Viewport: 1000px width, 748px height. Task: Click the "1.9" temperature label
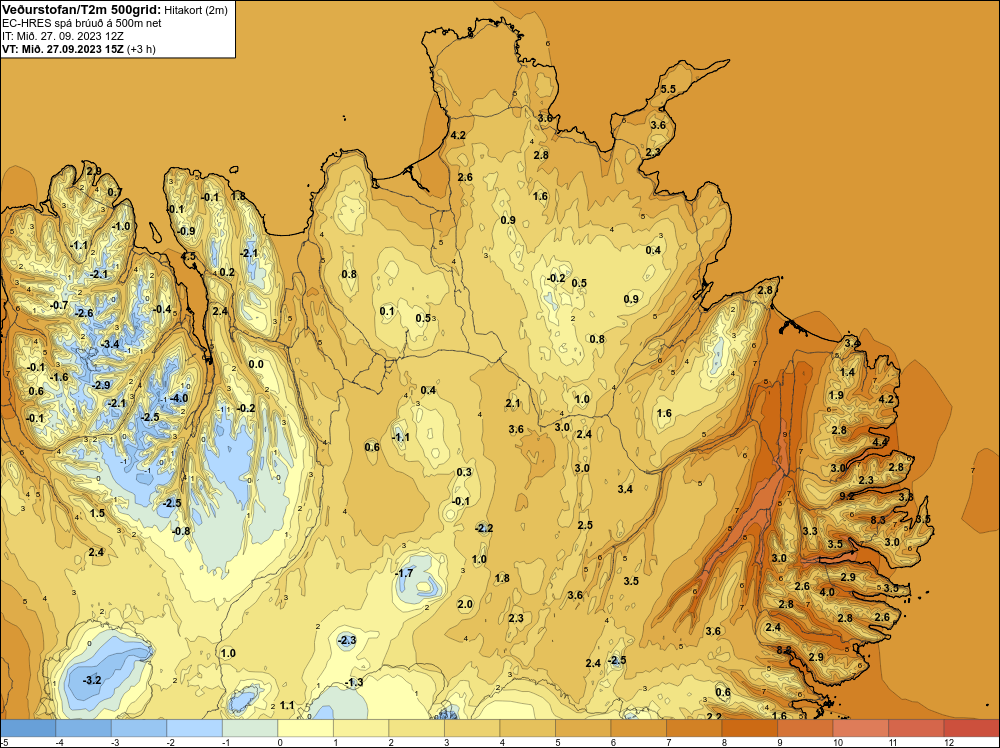tap(836, 395)
